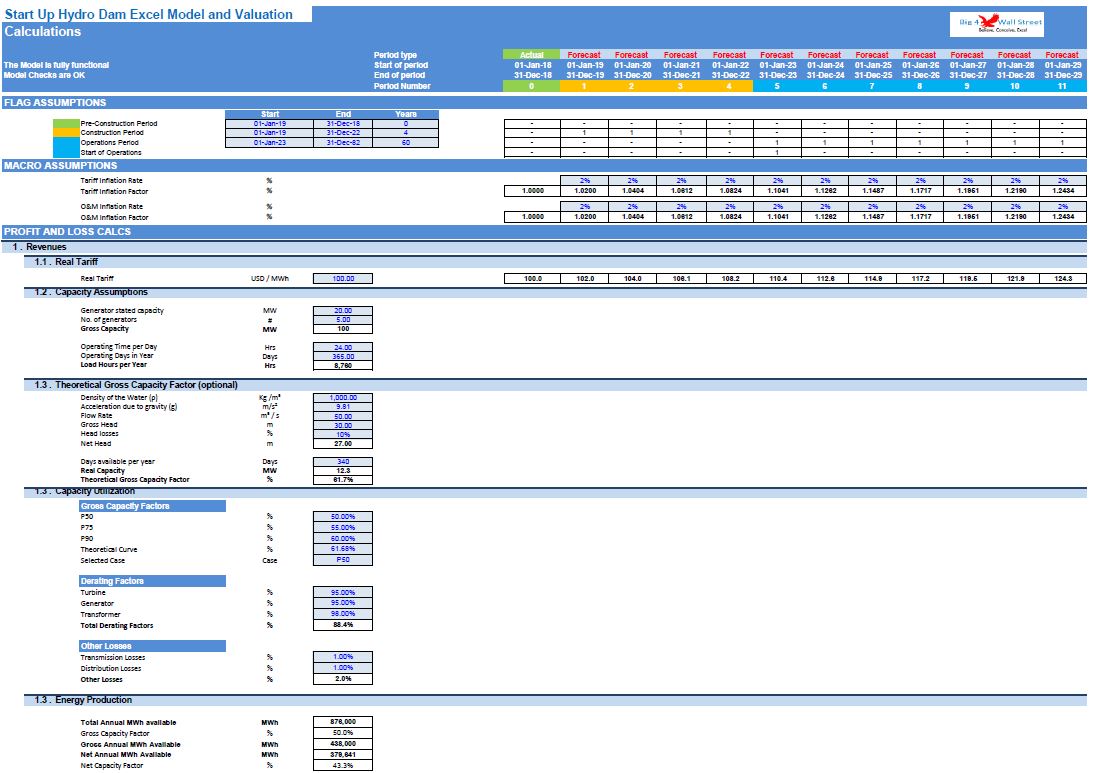Select the Real Tariff last column value 124.3
This screenshot has width=1096, height=773.
pos(1062,278)
